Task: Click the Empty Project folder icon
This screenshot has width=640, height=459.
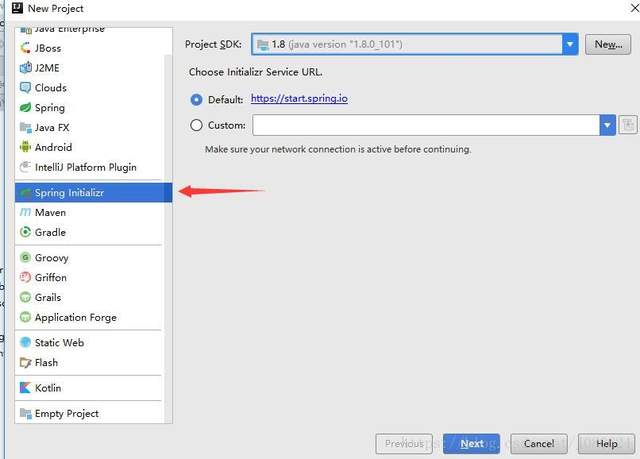Action: (25, 413)
